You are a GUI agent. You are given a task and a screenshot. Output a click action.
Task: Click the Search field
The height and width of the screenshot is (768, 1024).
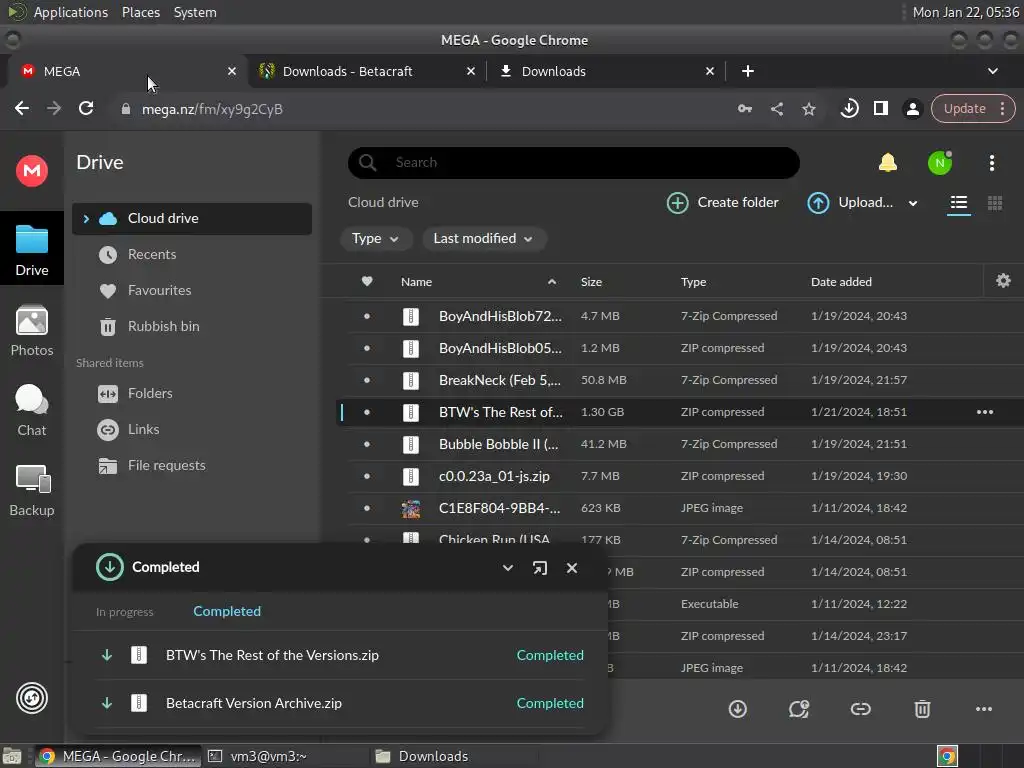coord(573,163)
